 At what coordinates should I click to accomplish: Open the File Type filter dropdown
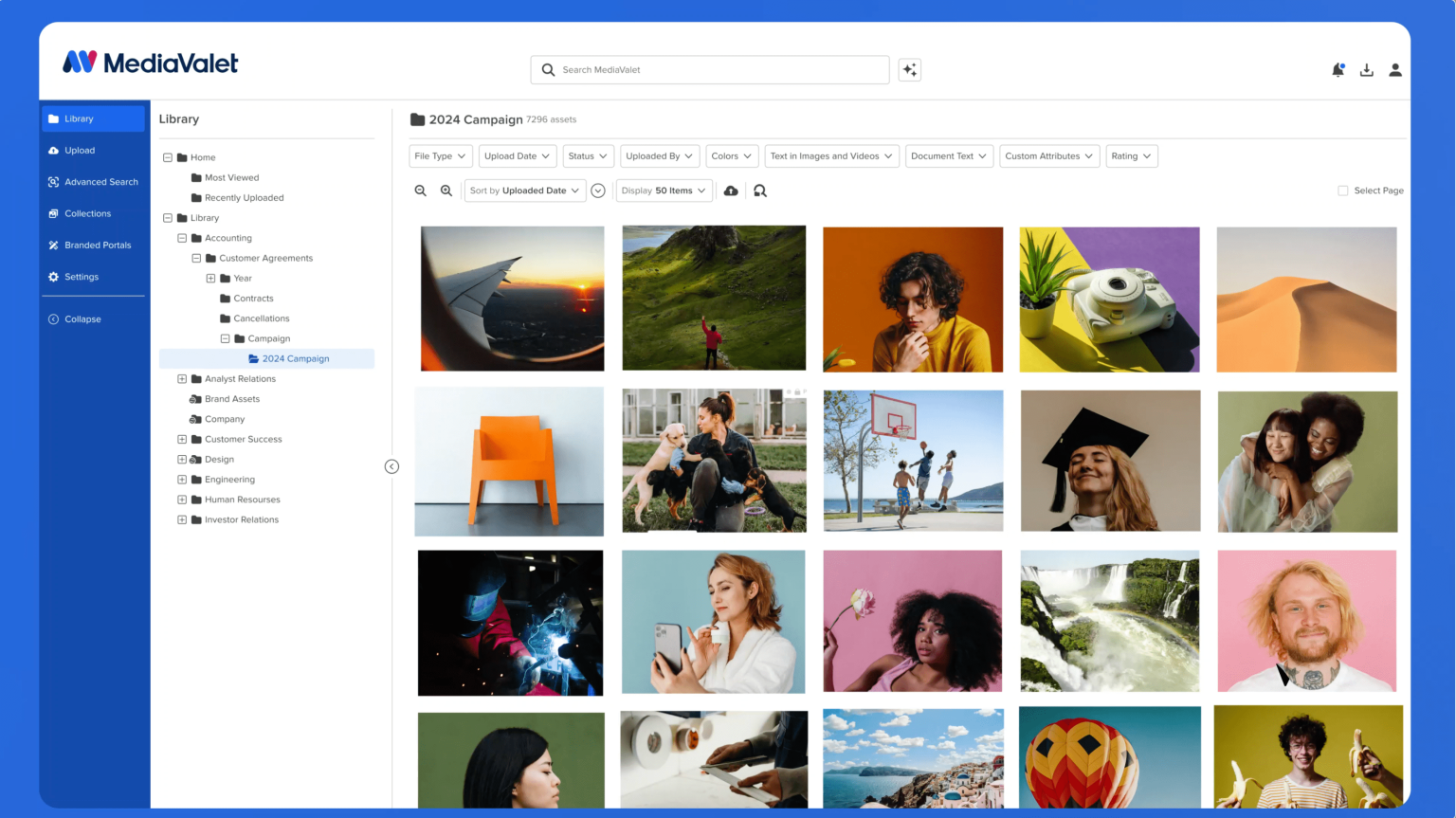point(440,156)
